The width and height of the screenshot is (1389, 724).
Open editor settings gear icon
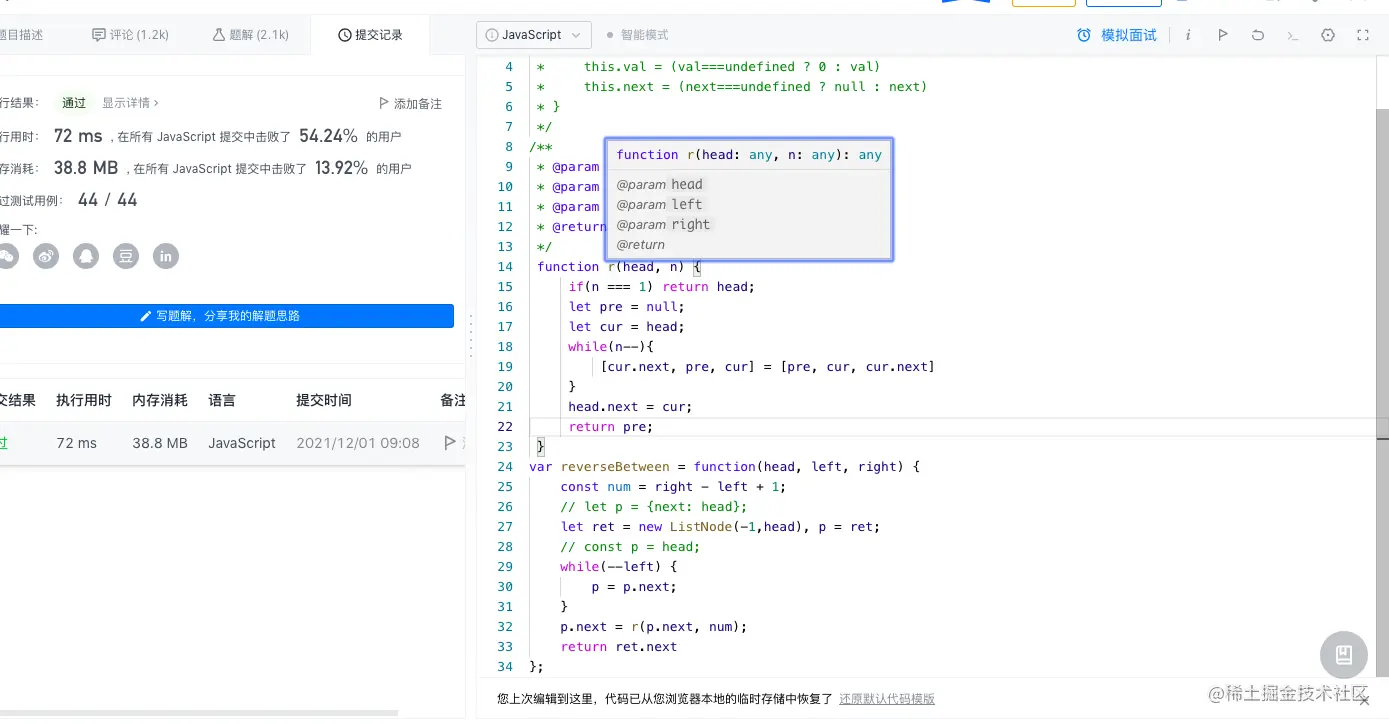(1328, 35)
